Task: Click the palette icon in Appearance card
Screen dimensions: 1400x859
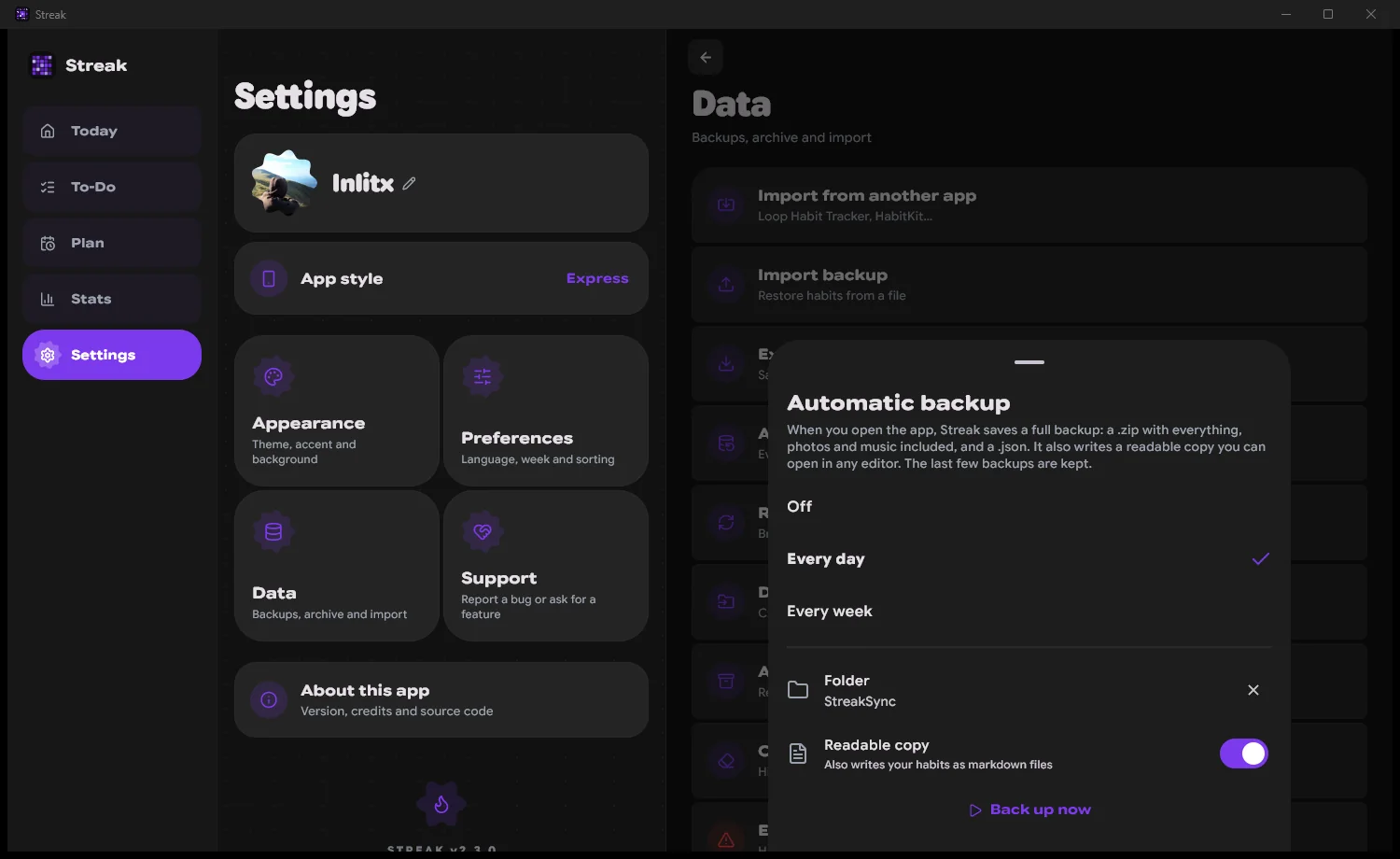Action: [273, 377]
